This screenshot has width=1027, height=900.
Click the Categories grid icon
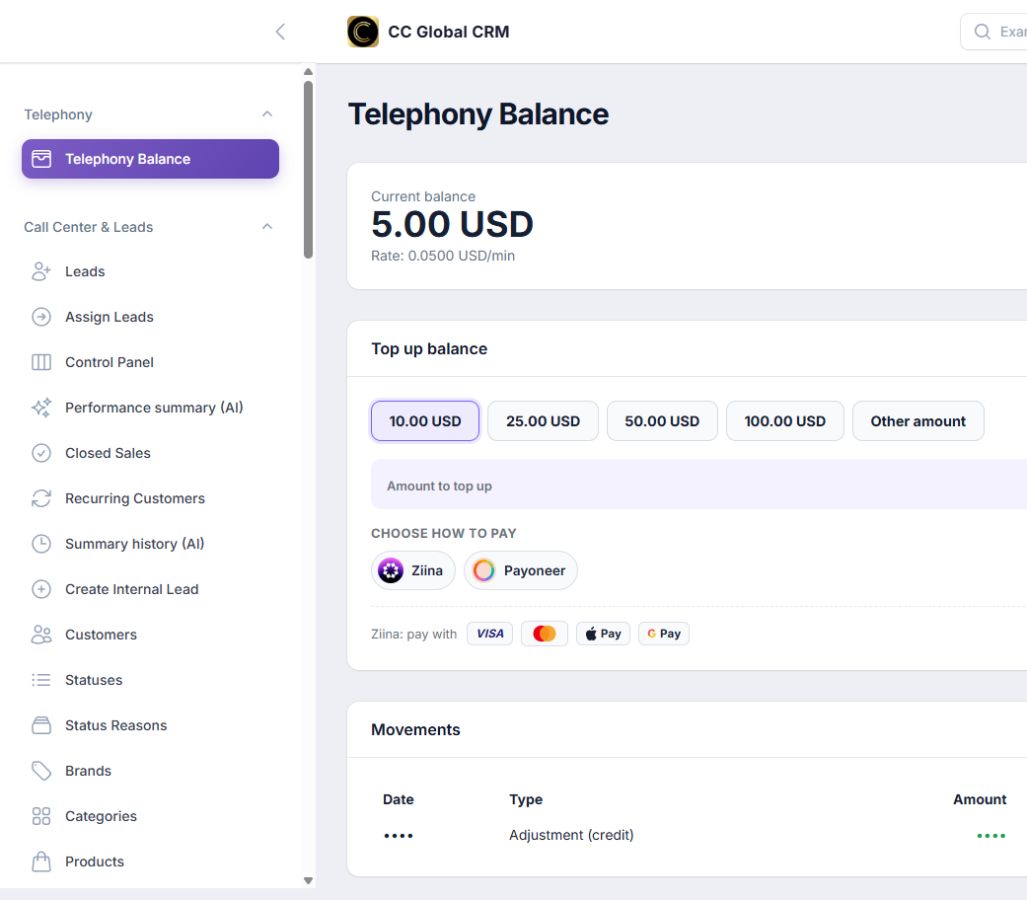[41, 816]
